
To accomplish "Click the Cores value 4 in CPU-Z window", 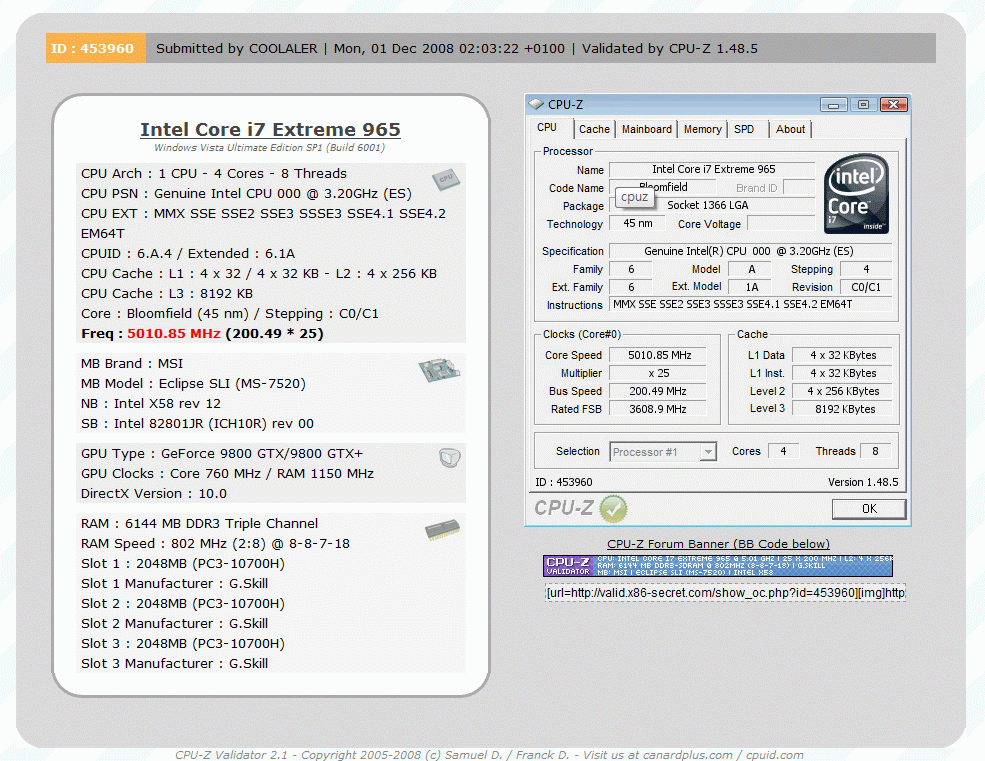I will [x=783, y=451].
